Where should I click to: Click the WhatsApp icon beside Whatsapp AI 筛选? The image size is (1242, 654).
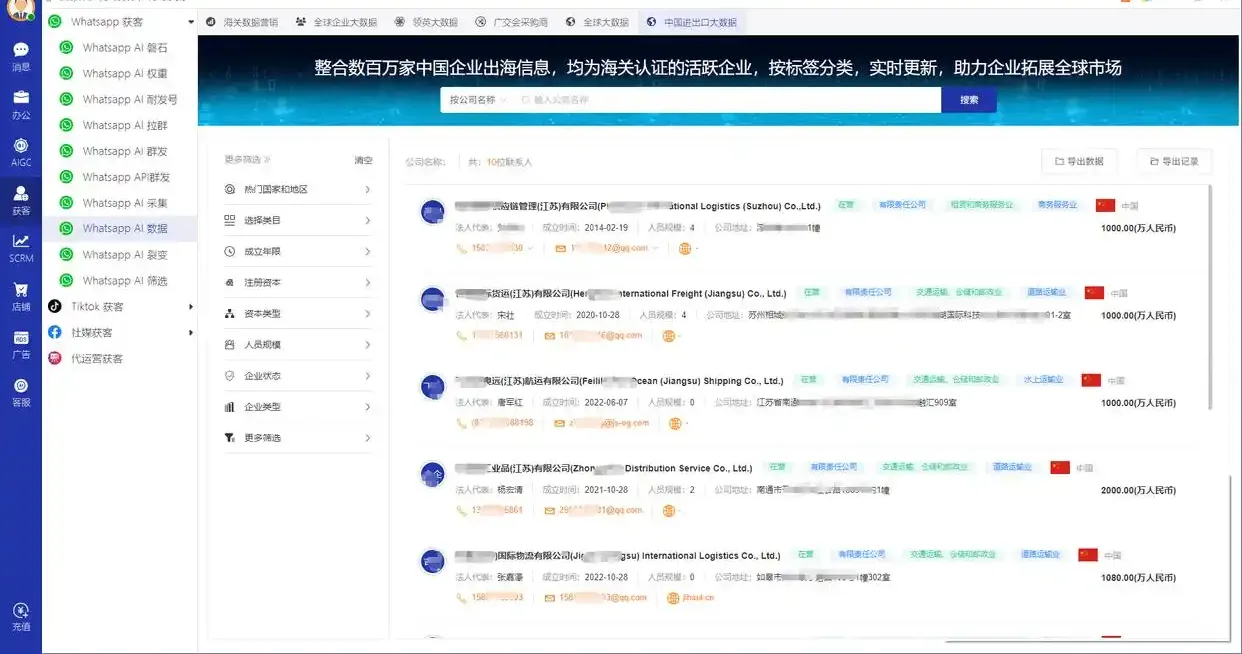(x=64, y=280)
